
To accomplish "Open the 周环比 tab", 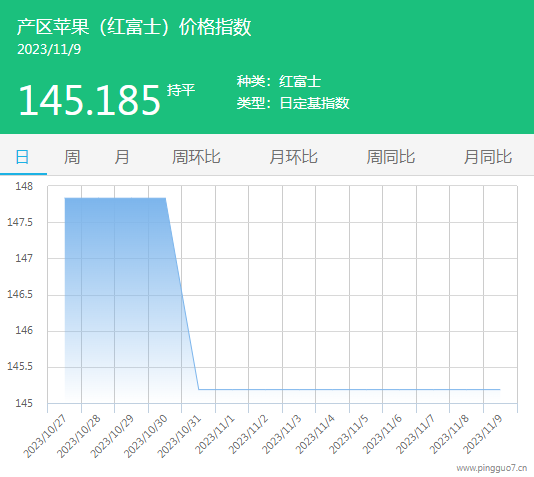I will pos(196,157).
